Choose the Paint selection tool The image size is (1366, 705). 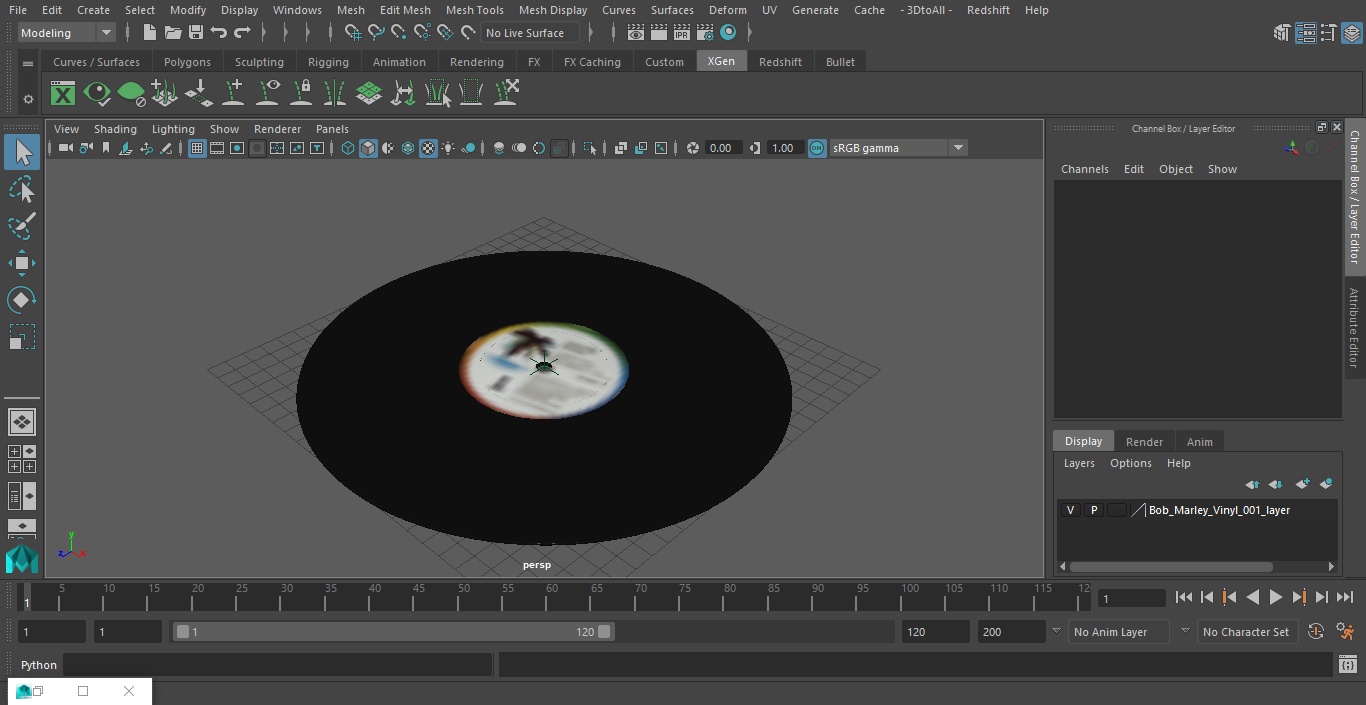[22, 226]
